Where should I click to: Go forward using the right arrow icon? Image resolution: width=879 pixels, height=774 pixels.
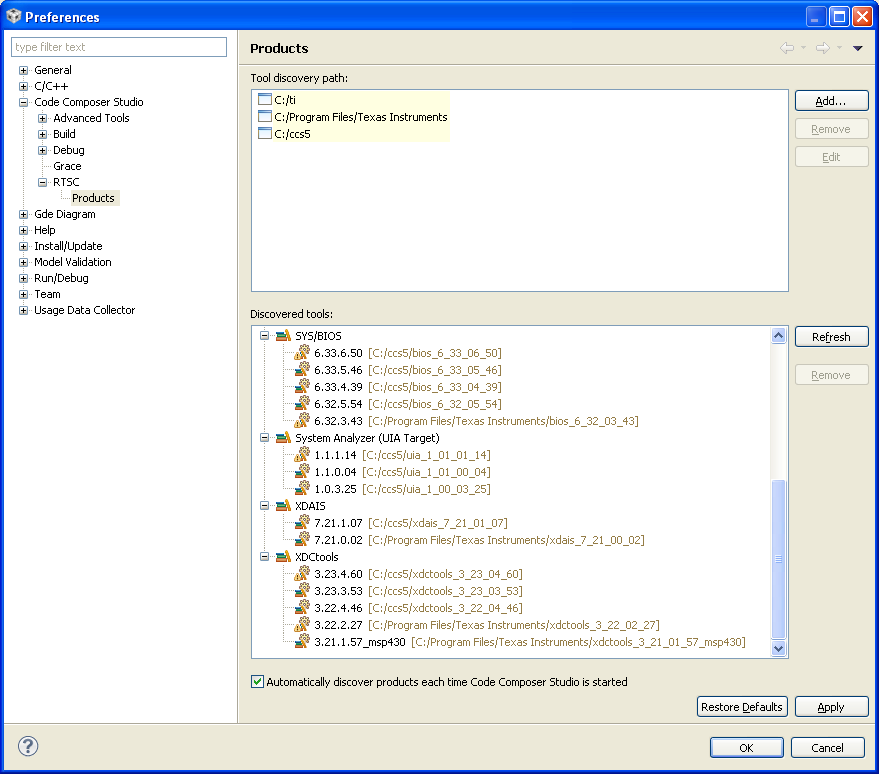click(822, 48)
